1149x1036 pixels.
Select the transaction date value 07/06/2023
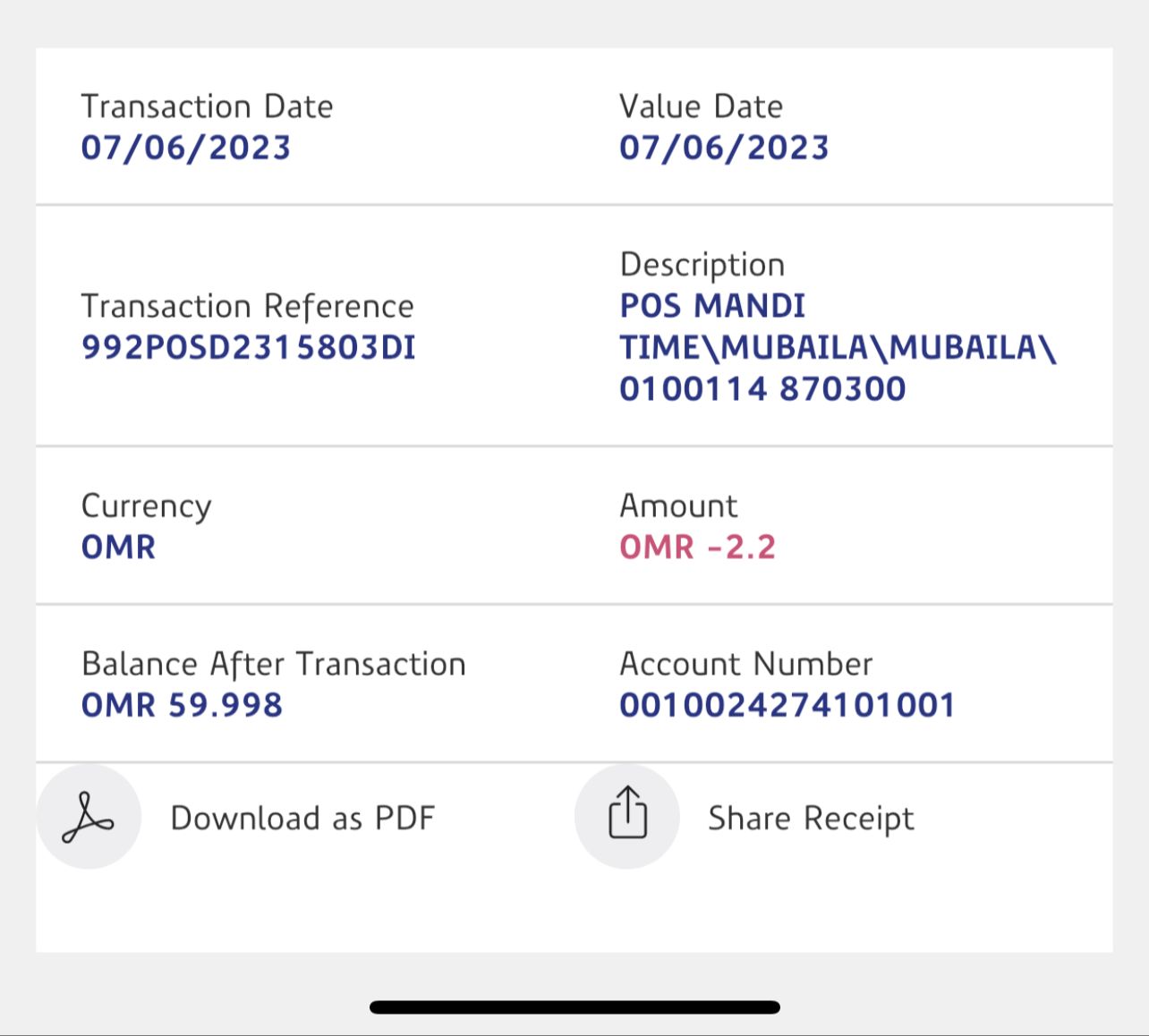pyautogui.click(x=186, y=148)
